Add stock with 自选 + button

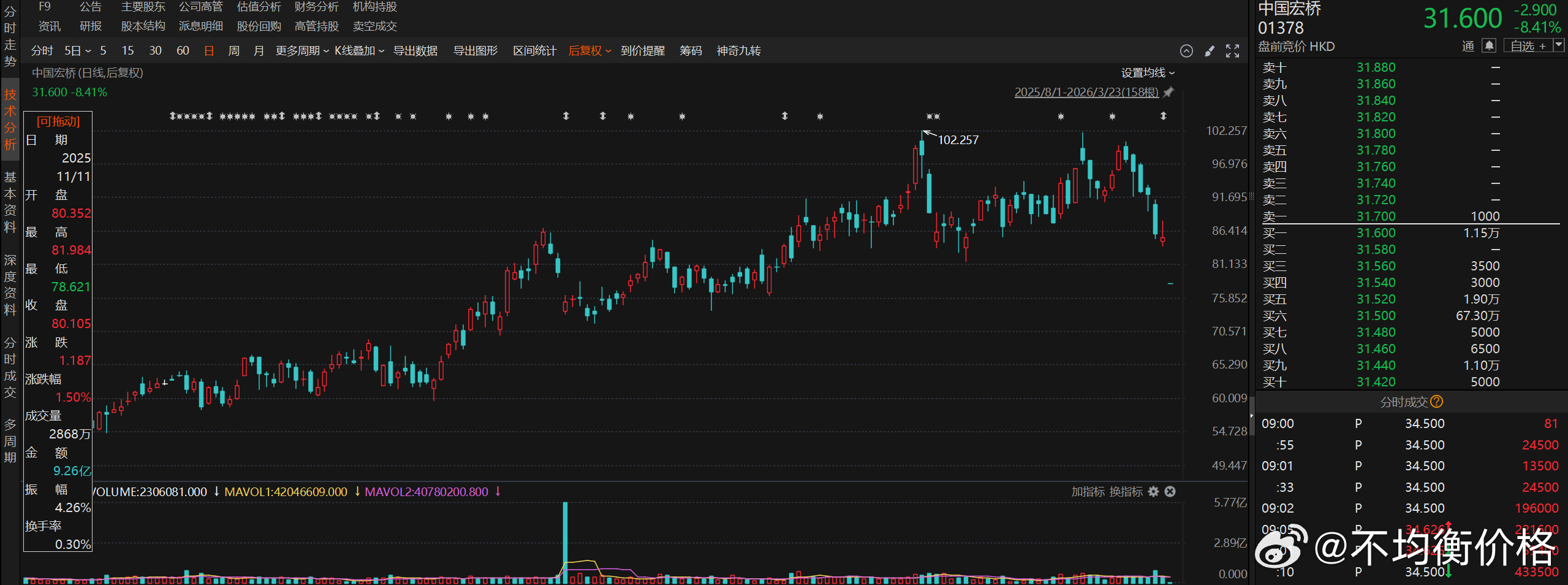tap(1529, 46)
